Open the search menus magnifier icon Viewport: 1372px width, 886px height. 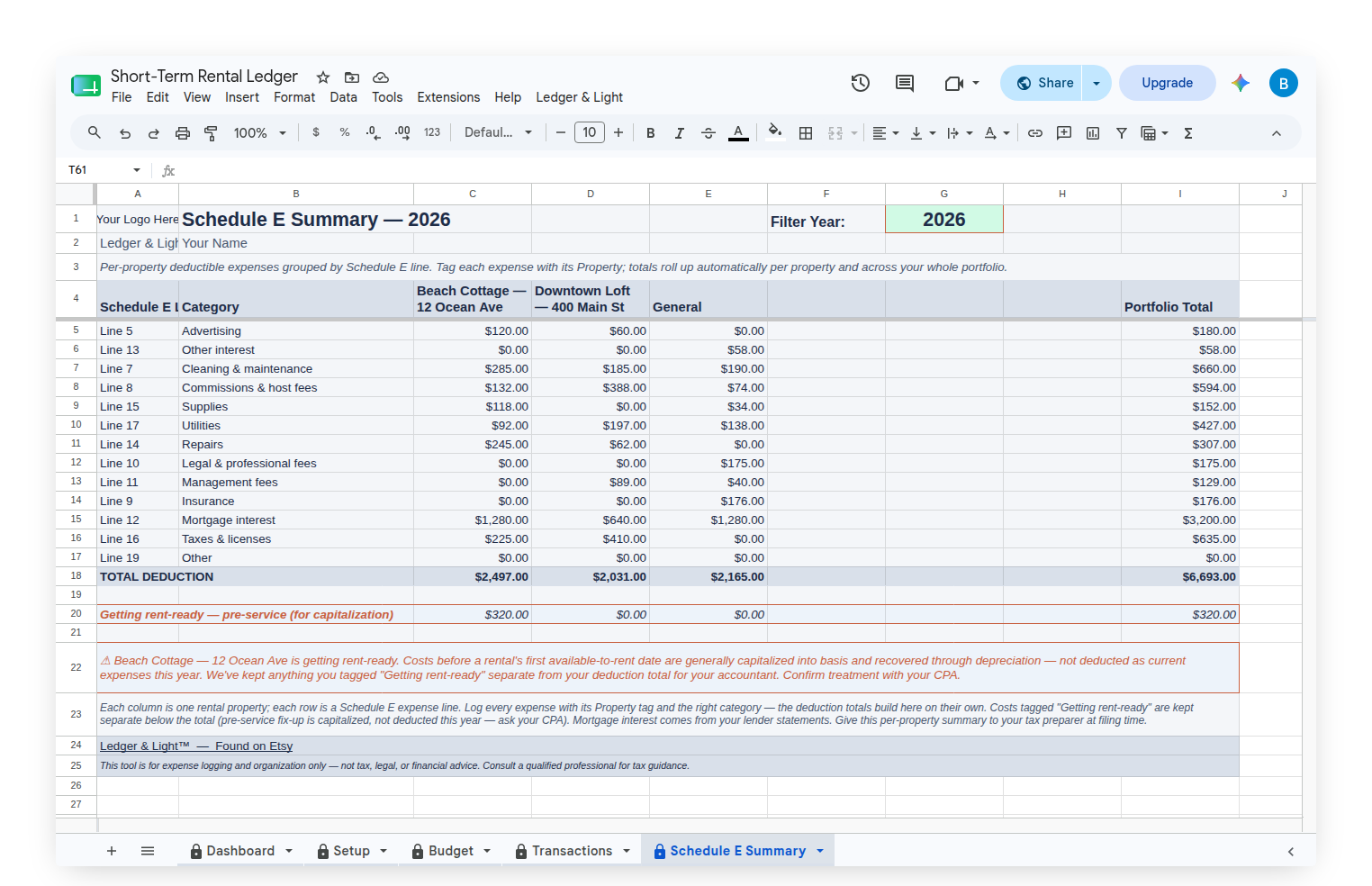(x=95, y=132)
